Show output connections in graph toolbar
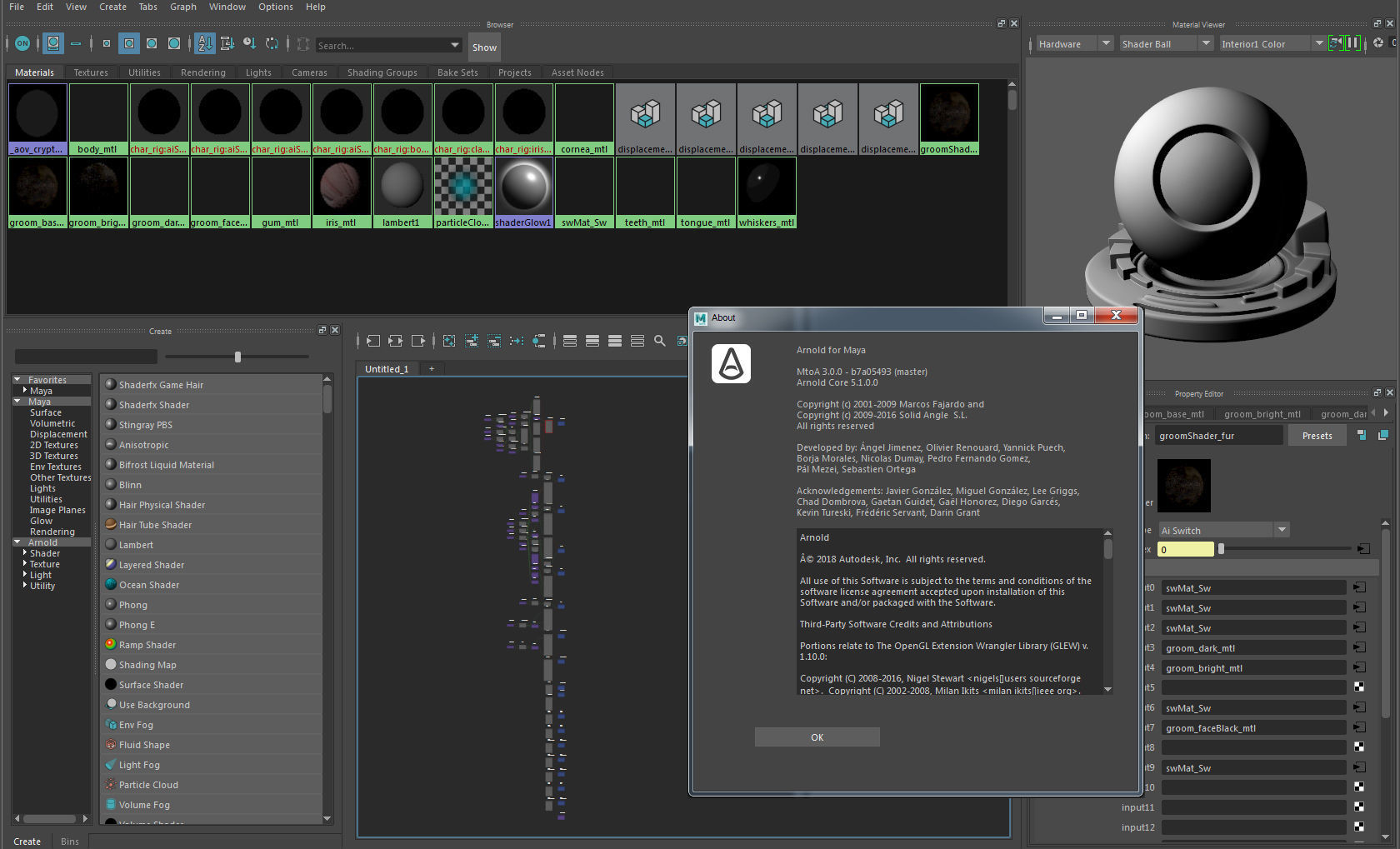Image resolution: width=1400 pixels, height=849 pixels. tap(417, 341)
